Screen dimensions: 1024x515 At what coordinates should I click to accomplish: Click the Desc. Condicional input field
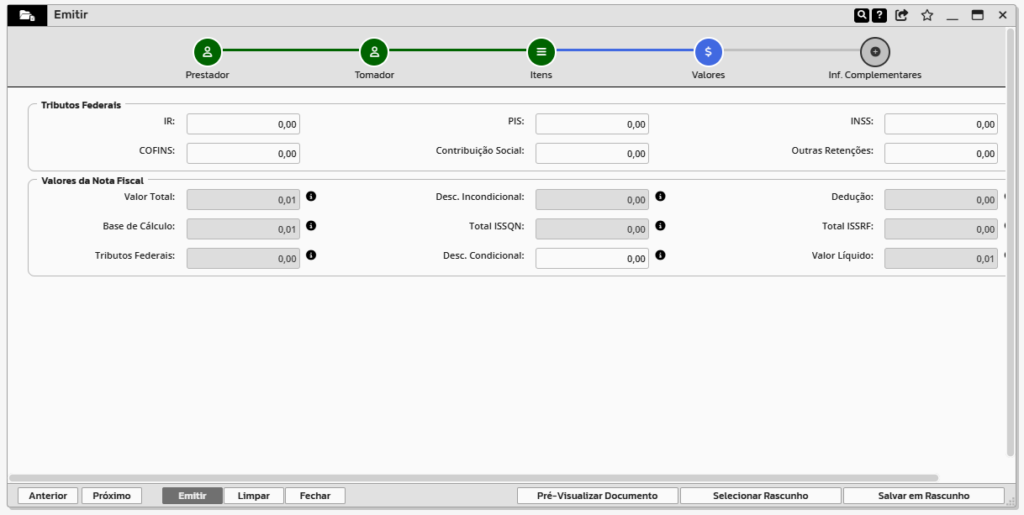click(x=592, y=259)
